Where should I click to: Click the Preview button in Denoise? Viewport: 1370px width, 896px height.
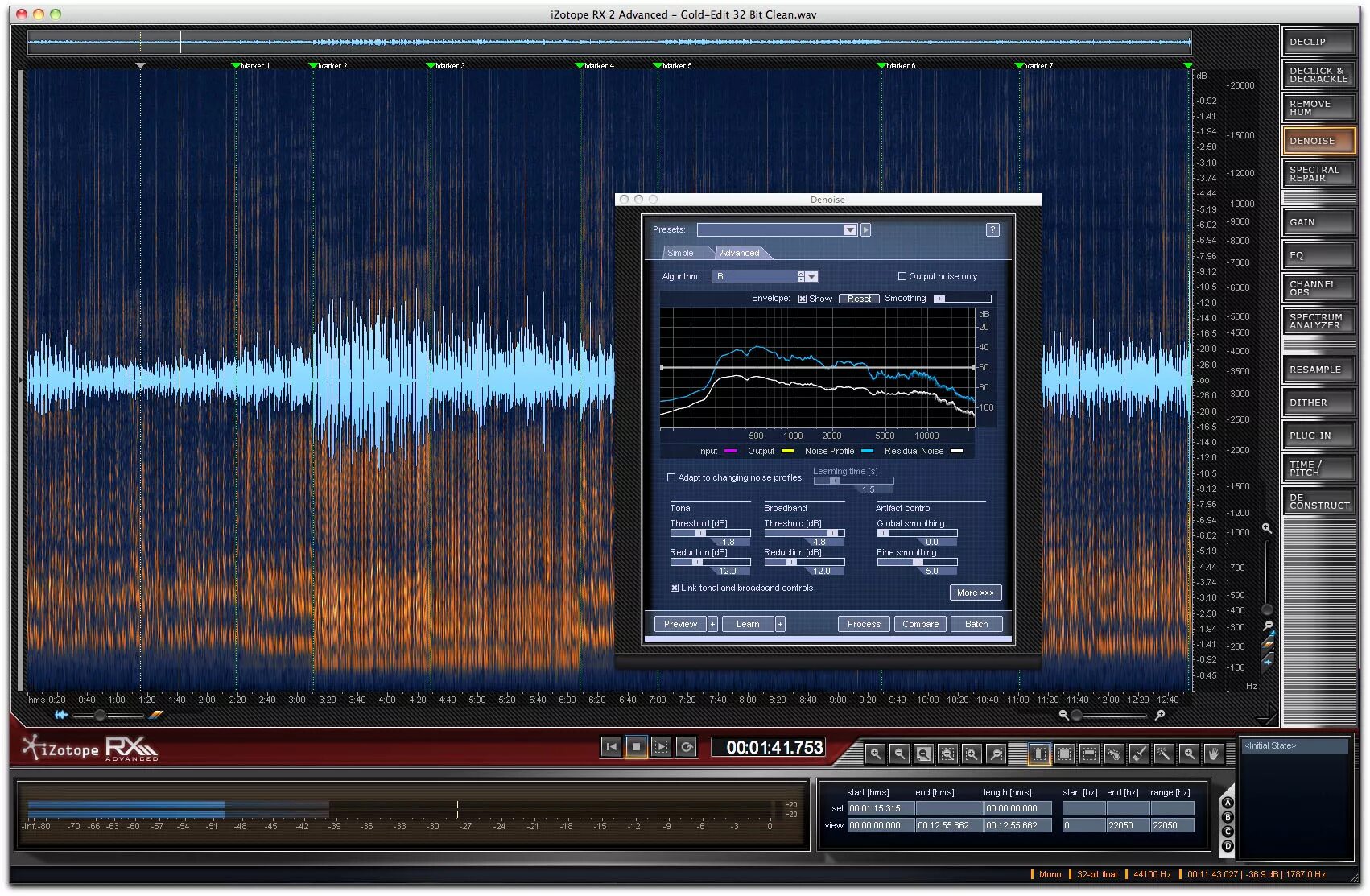[680, 624]
